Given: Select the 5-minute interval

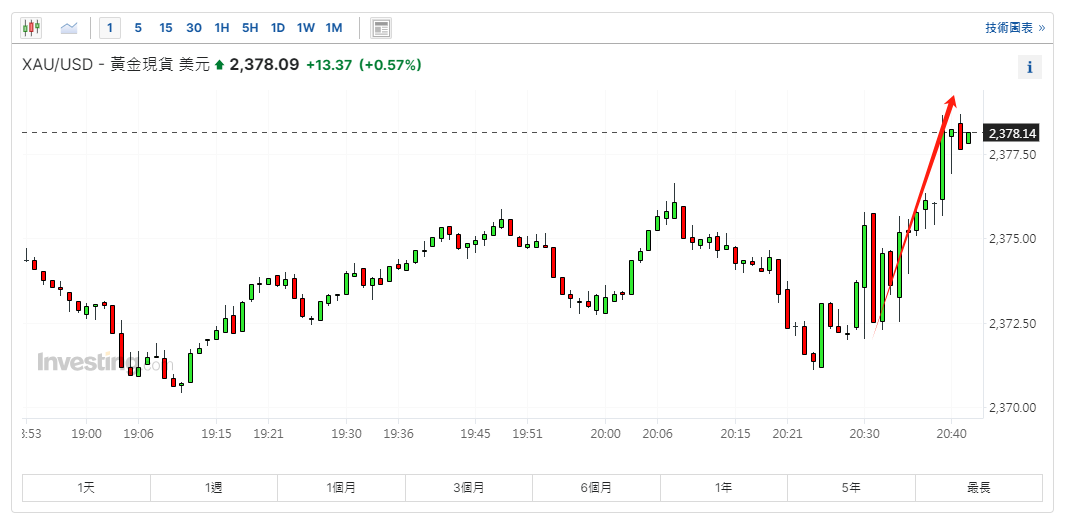Looking at the screenshot, I should tap(138, 28).
